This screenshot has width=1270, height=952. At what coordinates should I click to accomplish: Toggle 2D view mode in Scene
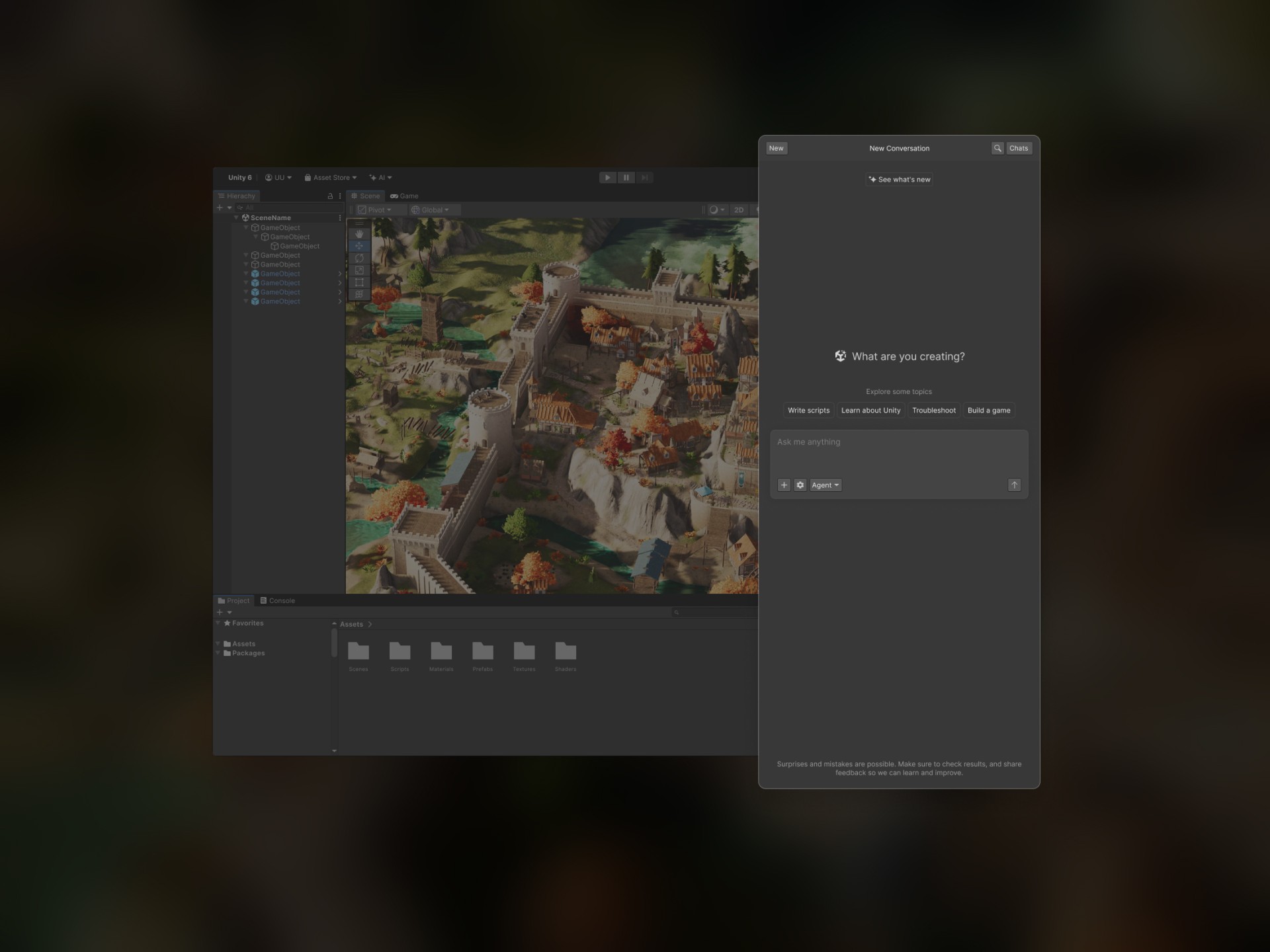click(738, 210)
